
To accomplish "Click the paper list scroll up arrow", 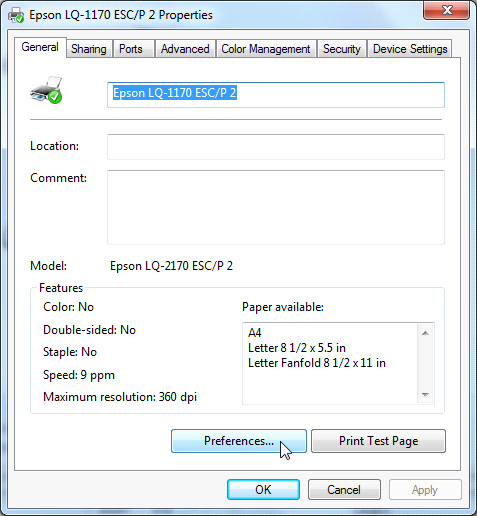I will click(x=425, y=333).
